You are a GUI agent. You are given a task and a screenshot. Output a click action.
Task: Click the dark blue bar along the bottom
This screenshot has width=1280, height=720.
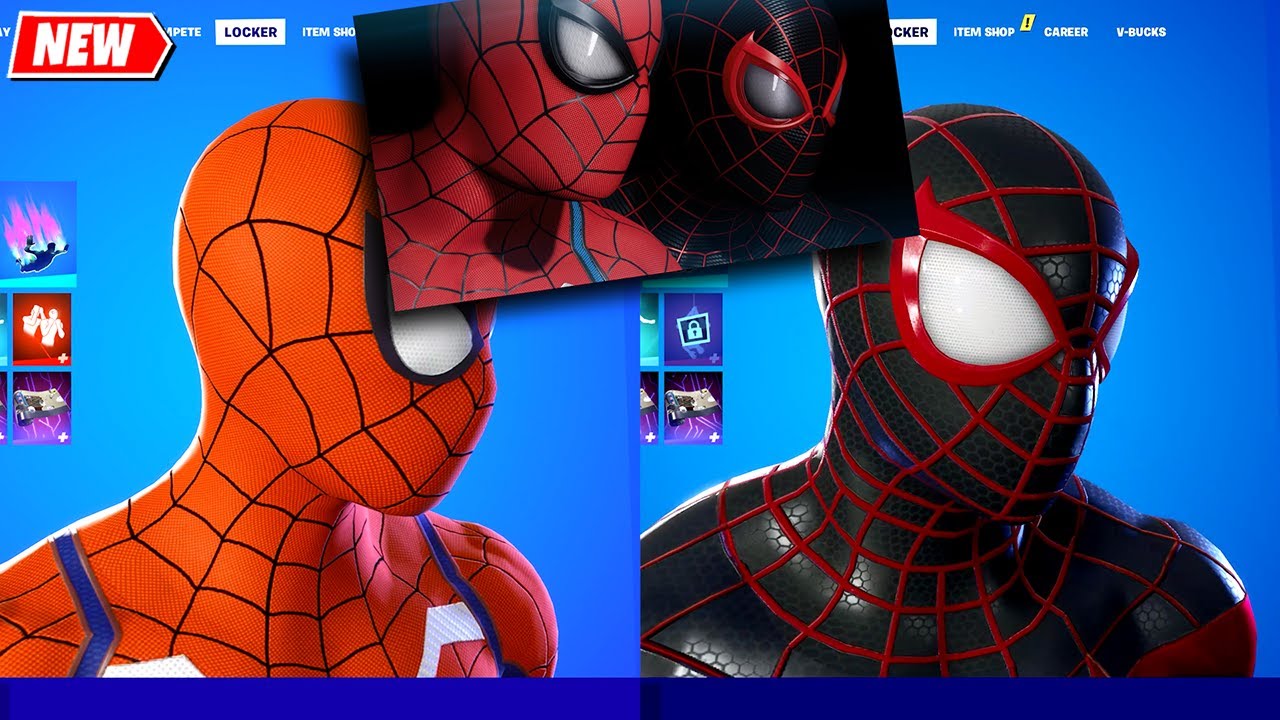point(640,699)
